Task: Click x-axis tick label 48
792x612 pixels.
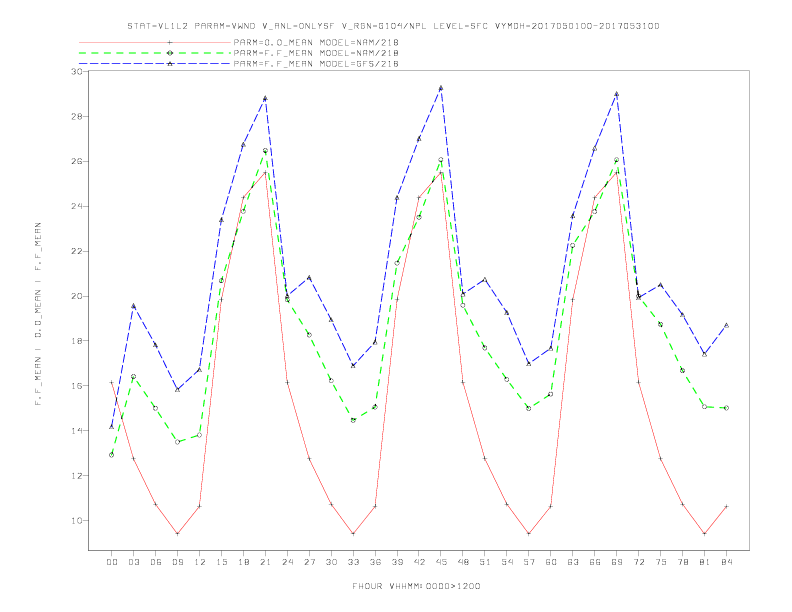Action: tap(463, 562)
